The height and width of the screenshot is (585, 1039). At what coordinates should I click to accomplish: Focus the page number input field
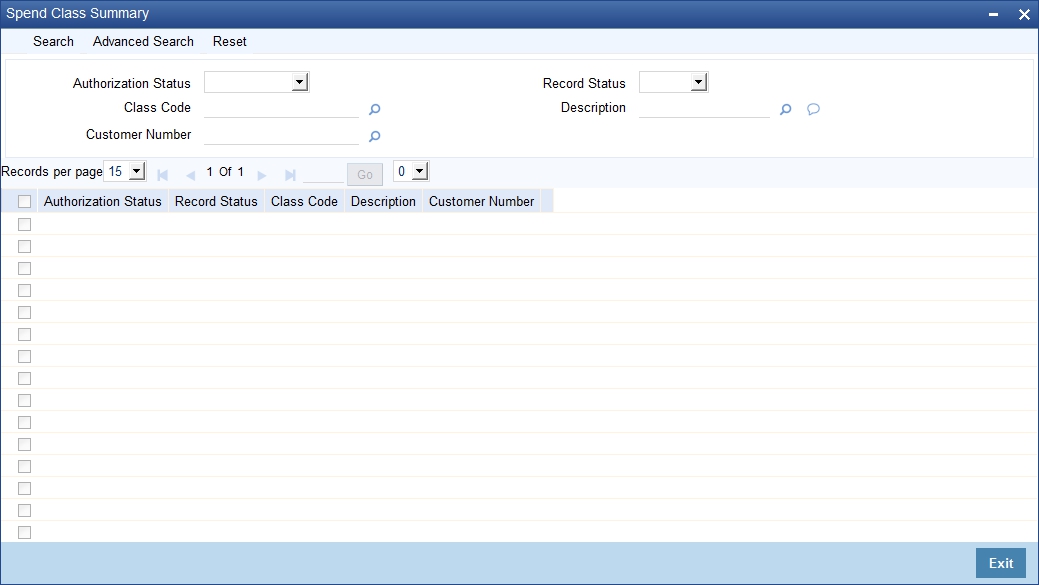[x=323, y=174]
